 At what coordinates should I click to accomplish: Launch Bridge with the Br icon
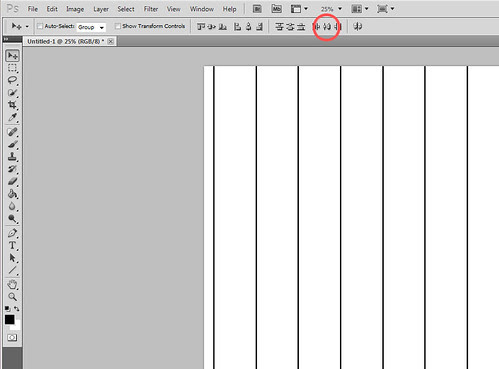click(x=257, y=9)
